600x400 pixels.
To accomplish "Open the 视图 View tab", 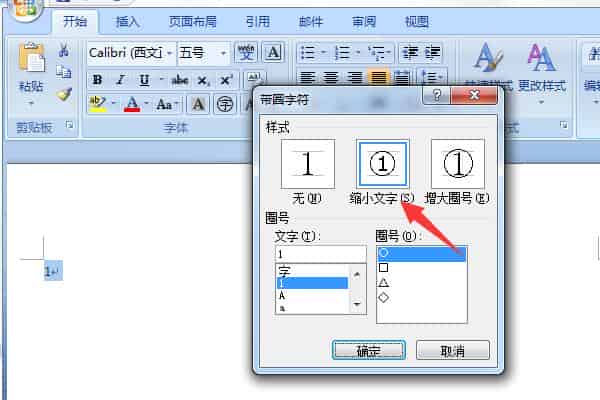I will click(417, 21).
